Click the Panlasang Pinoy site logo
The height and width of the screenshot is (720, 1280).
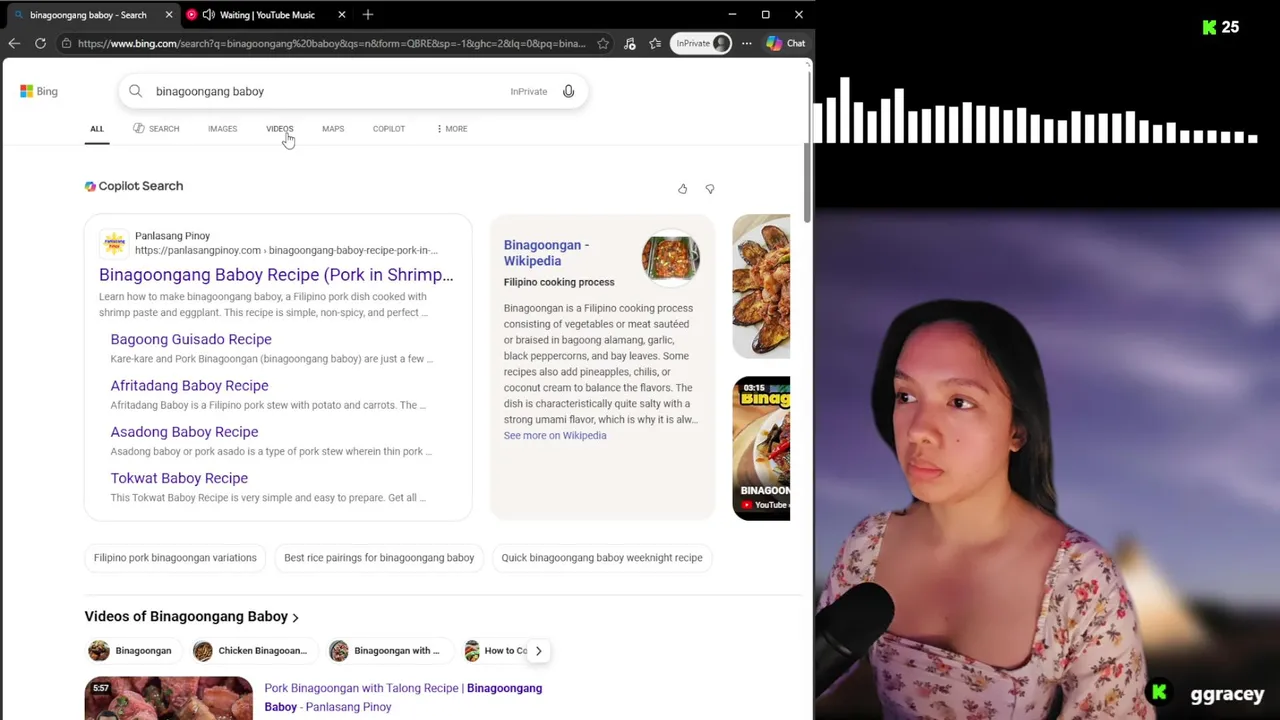114,243
